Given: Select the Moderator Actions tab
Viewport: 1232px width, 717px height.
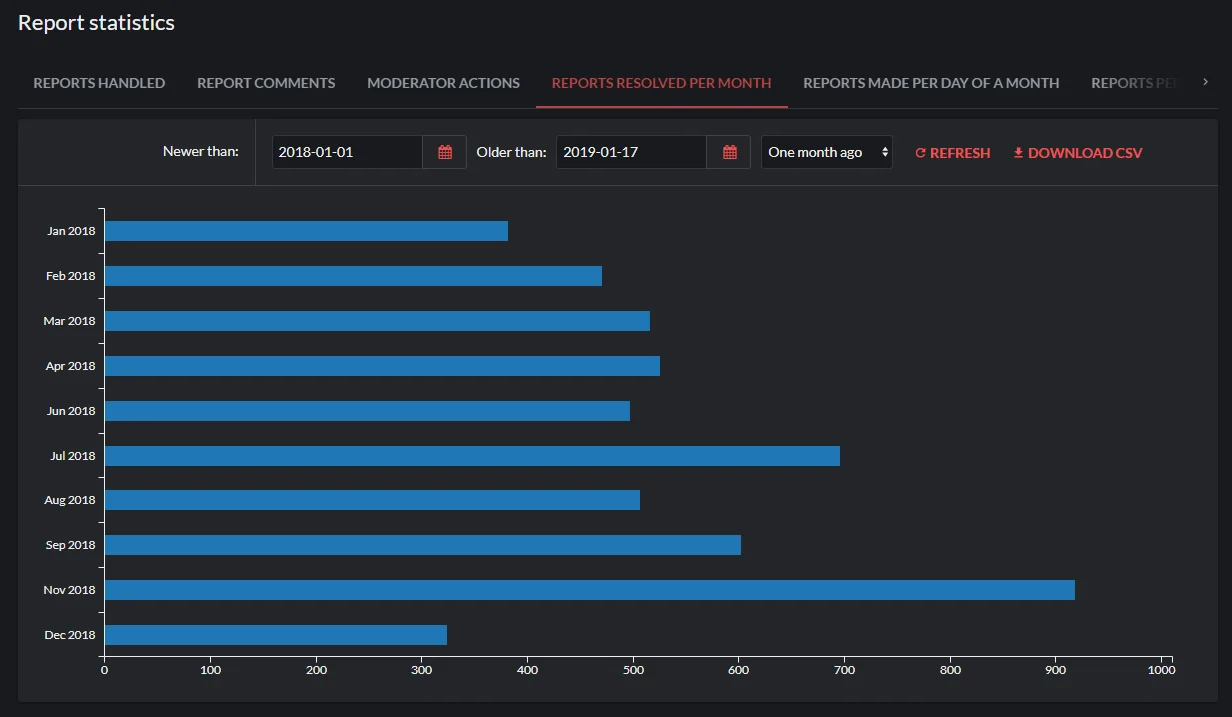Looking at the screenshot, I should pos(443,83).
